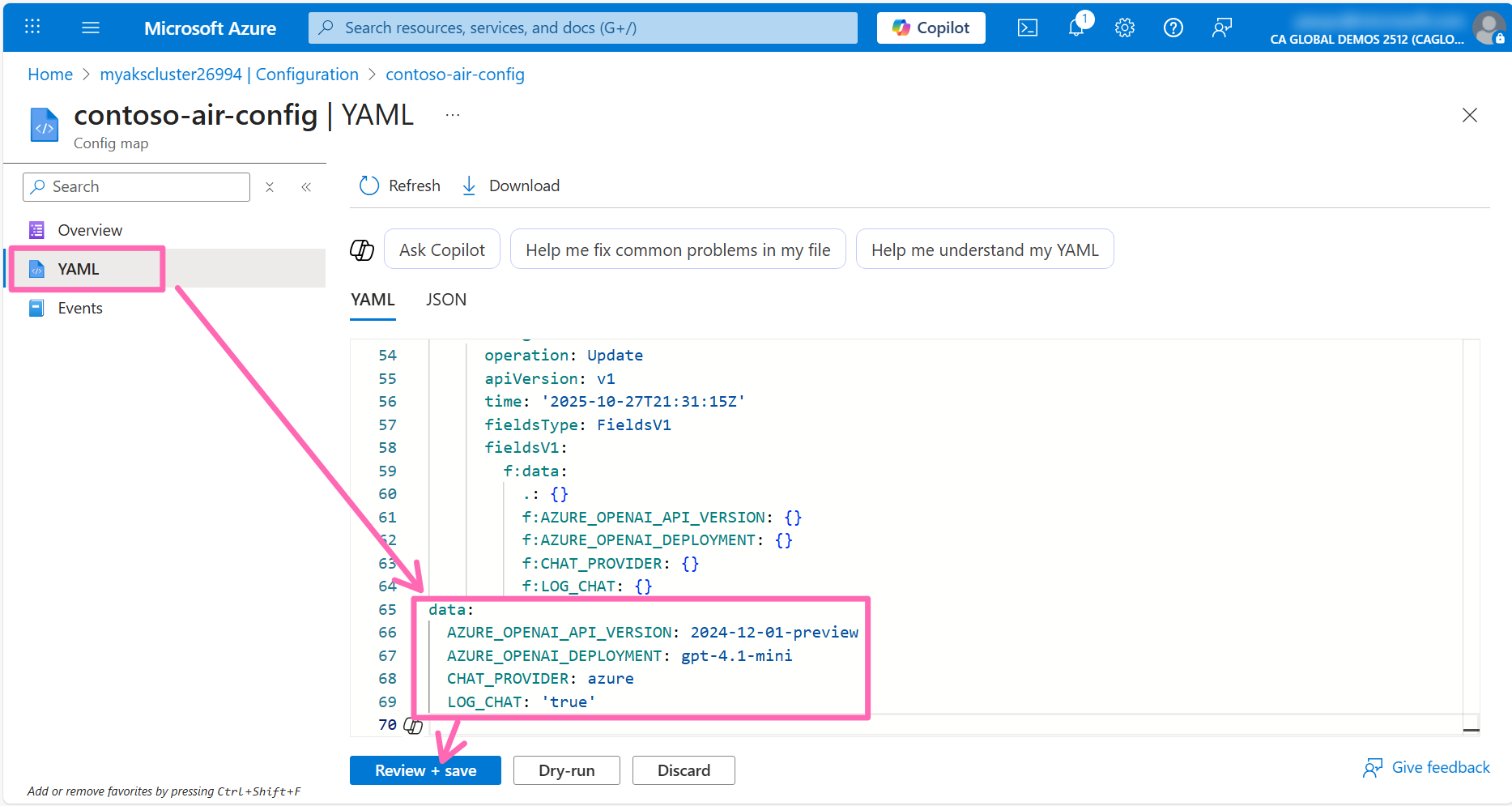Click the Copilot icon beside Ask Copilot
The width and height of the screenshot is (1512, 806).
point(362,250)
